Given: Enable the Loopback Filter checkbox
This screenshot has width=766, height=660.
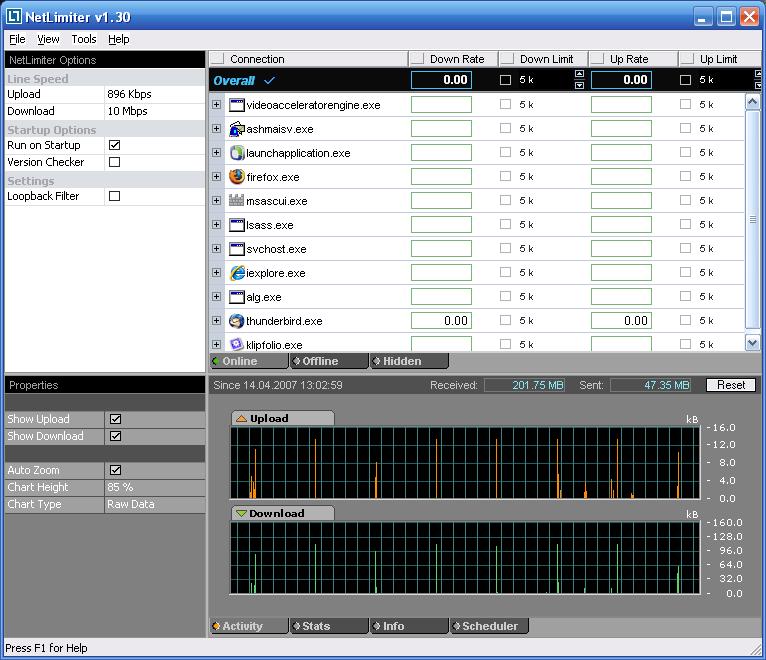Looking at the screenshot, I should [x=115, y=196].
